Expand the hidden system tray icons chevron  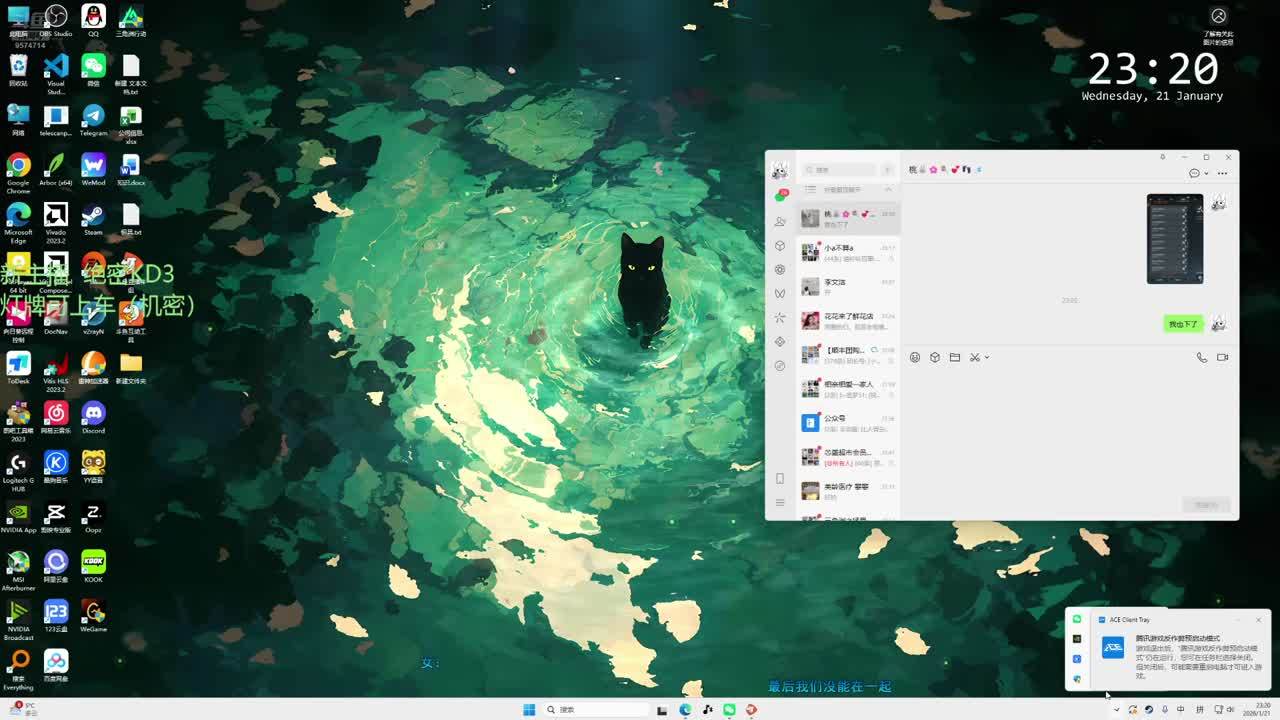(x=1116, y=710)
